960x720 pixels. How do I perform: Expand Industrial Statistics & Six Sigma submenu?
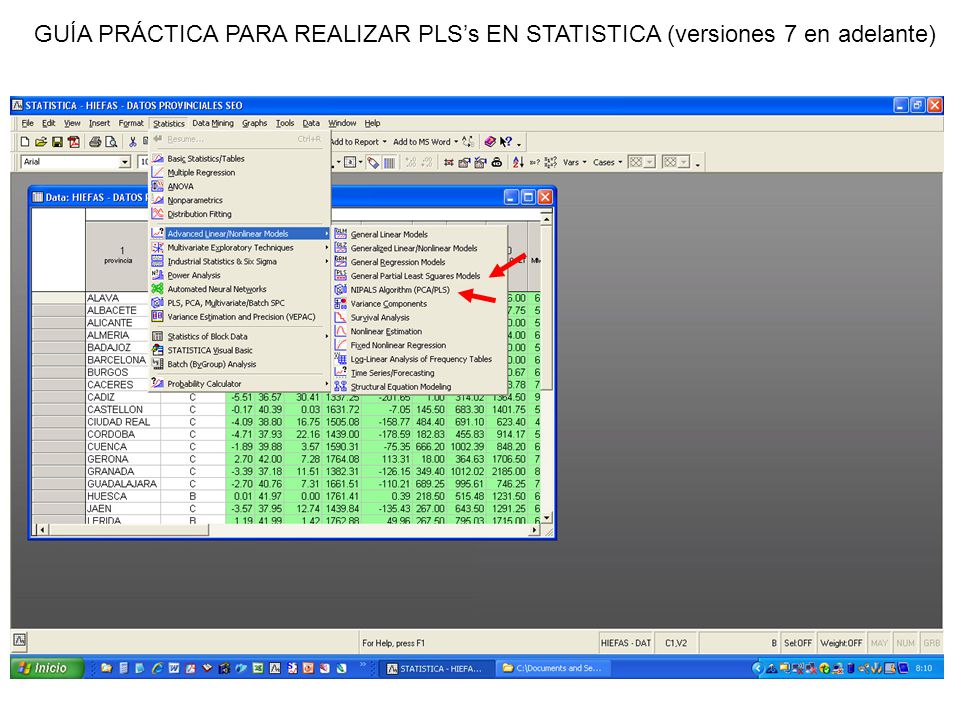click(240, 261)
